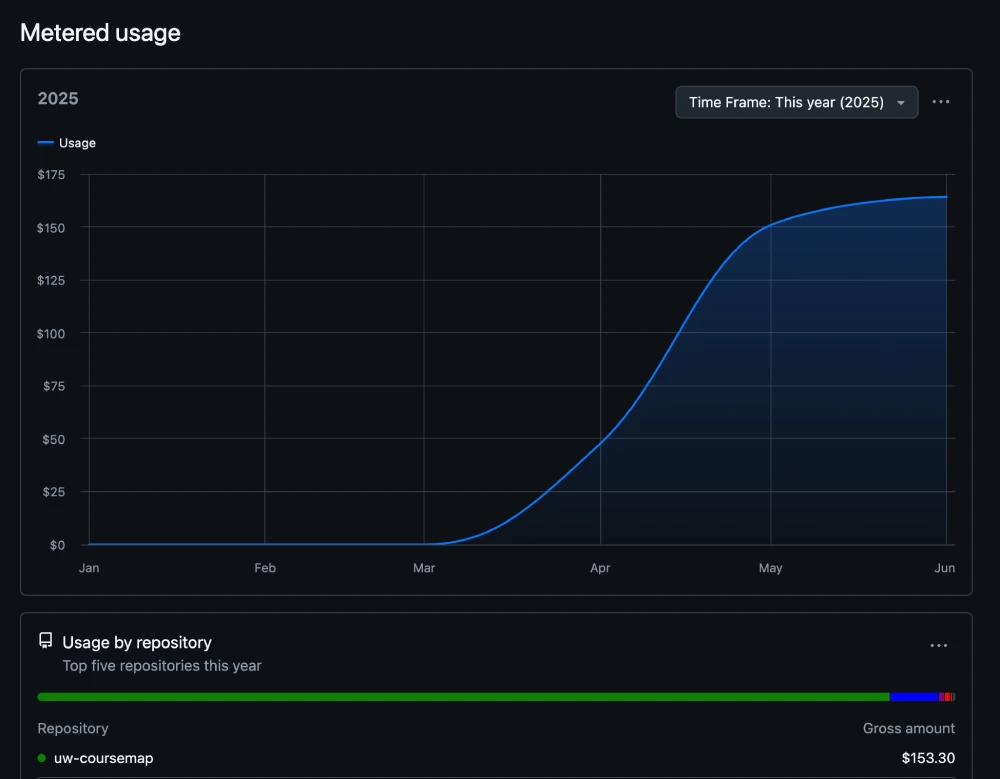The width and height of the screenshot is (1000, 779).
Task: Toggle the Usage series in chart legend
Action: pyautogui.click(x=66, y=143)
